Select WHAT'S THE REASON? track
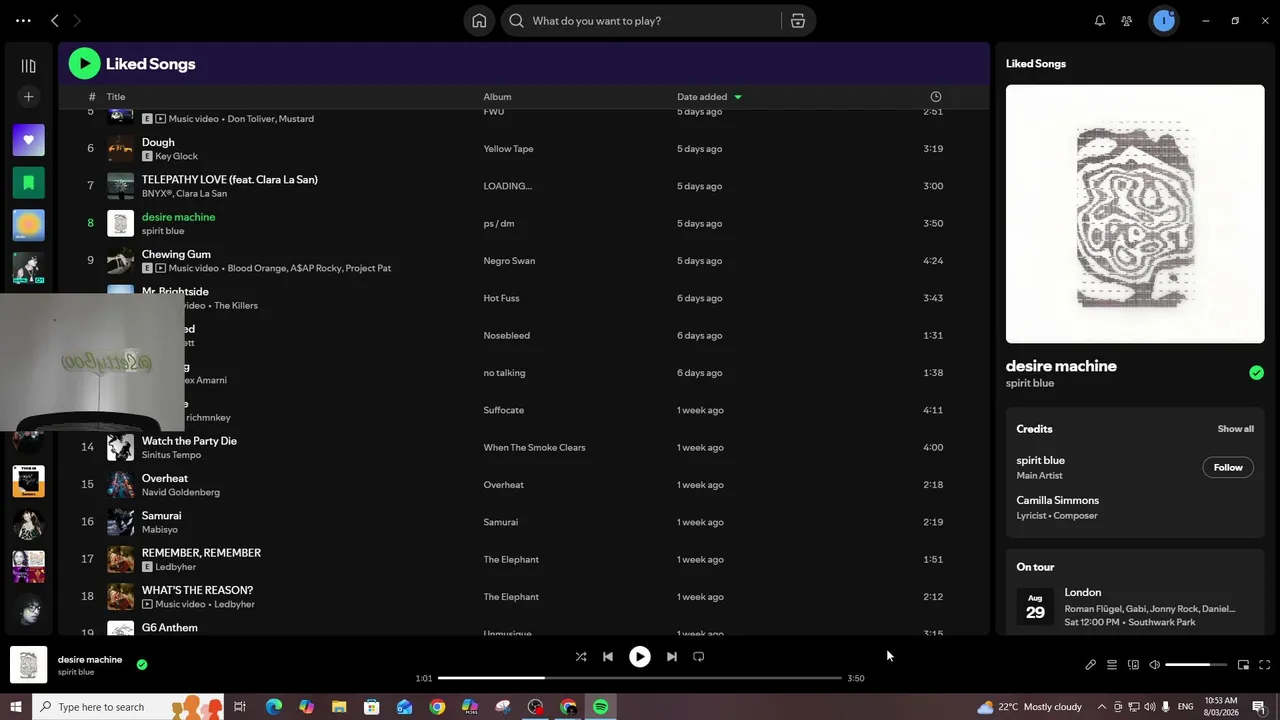This screenshot has width=1280, height=720. click(x=197, y=590)
